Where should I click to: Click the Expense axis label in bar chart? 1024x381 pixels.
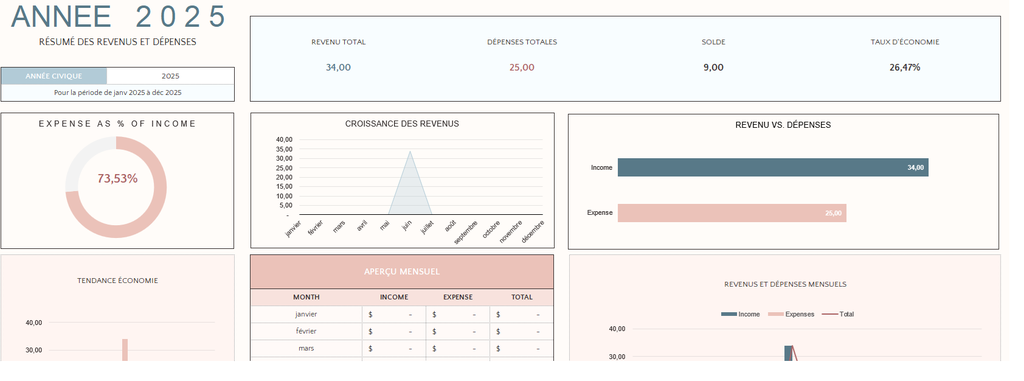click(600, 212)
